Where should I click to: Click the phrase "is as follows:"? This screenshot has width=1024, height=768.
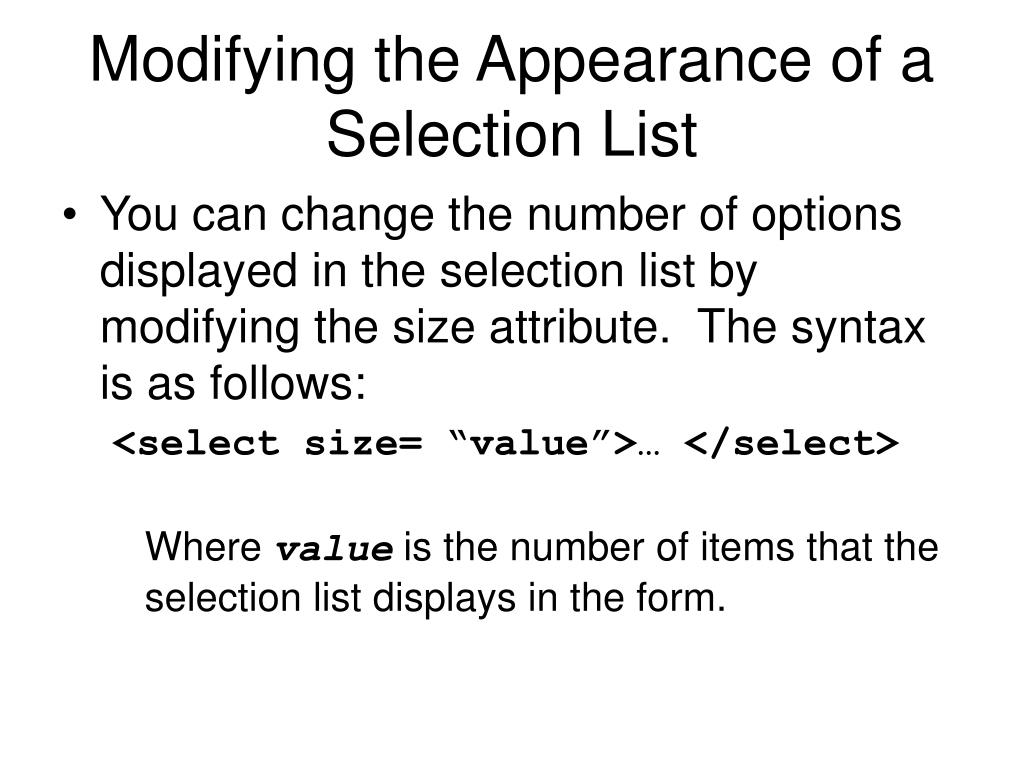[233, 383]
